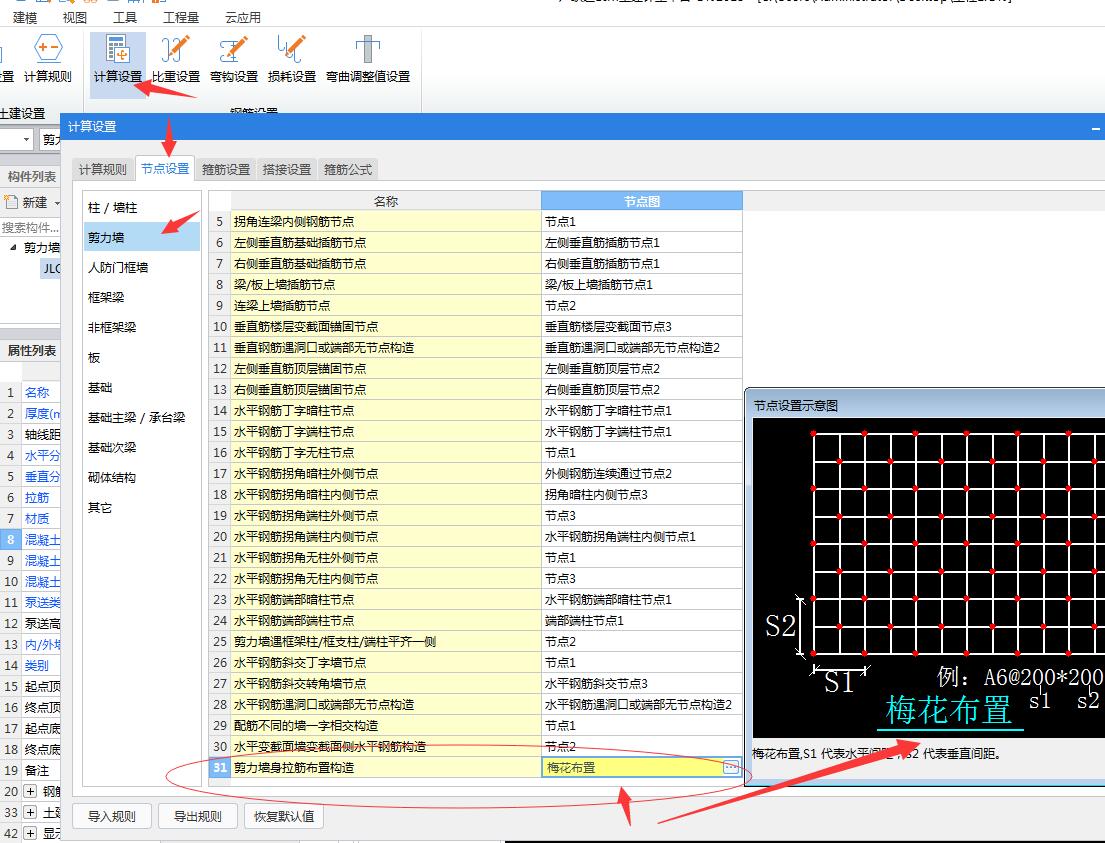Select 非框架梁 category
The width and height of the screenshot is (1105, 843).
coord(142,327)
